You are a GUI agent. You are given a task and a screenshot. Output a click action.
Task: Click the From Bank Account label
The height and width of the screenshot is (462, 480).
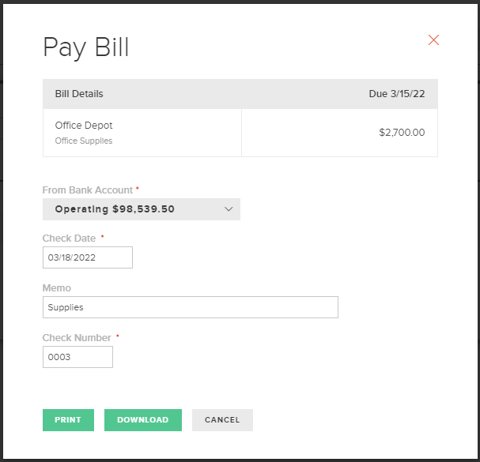88,190
